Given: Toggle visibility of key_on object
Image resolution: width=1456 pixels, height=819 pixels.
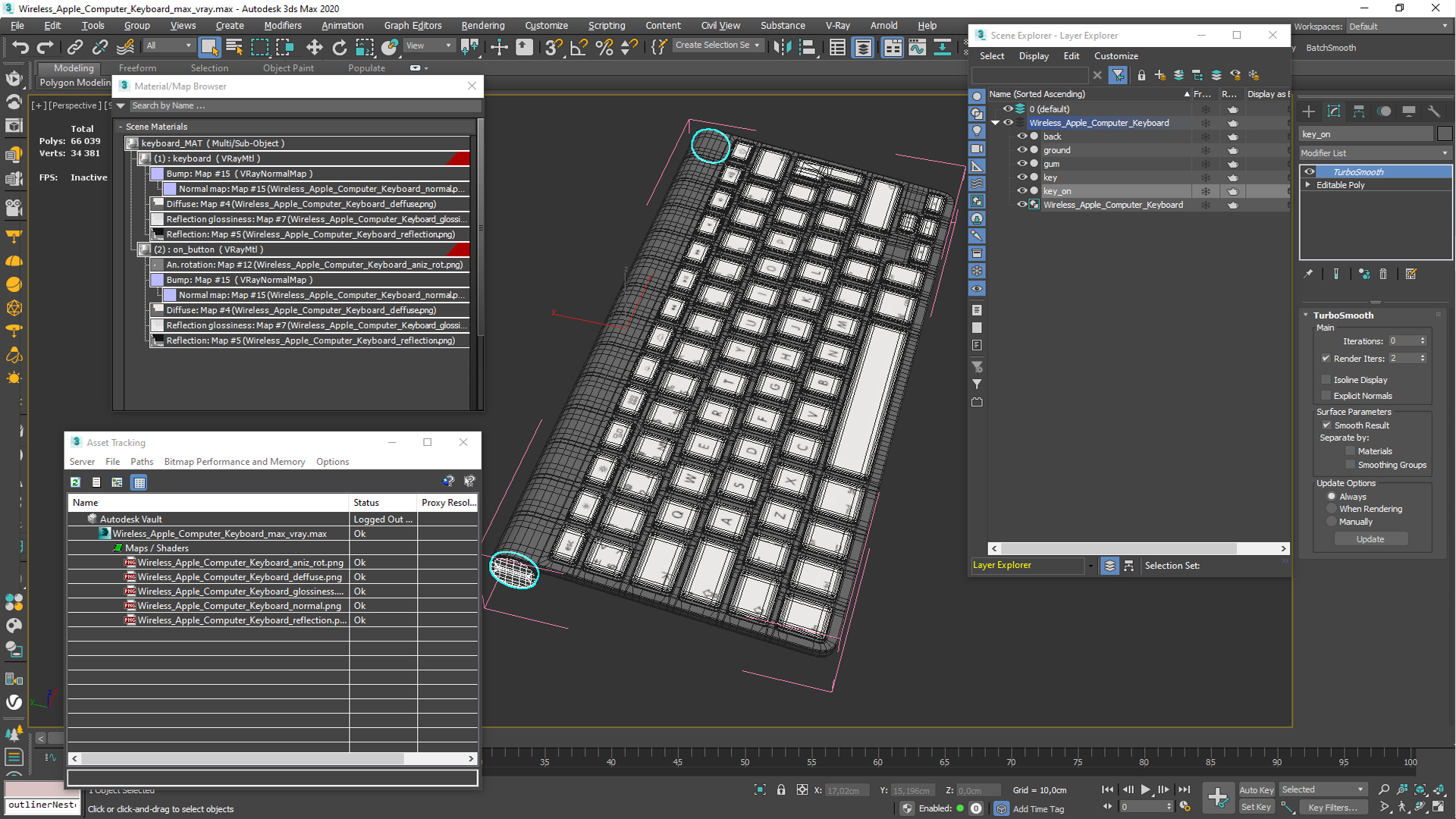Looking at the screenshot, I should pyautogui.click(x=1021, y=191).
